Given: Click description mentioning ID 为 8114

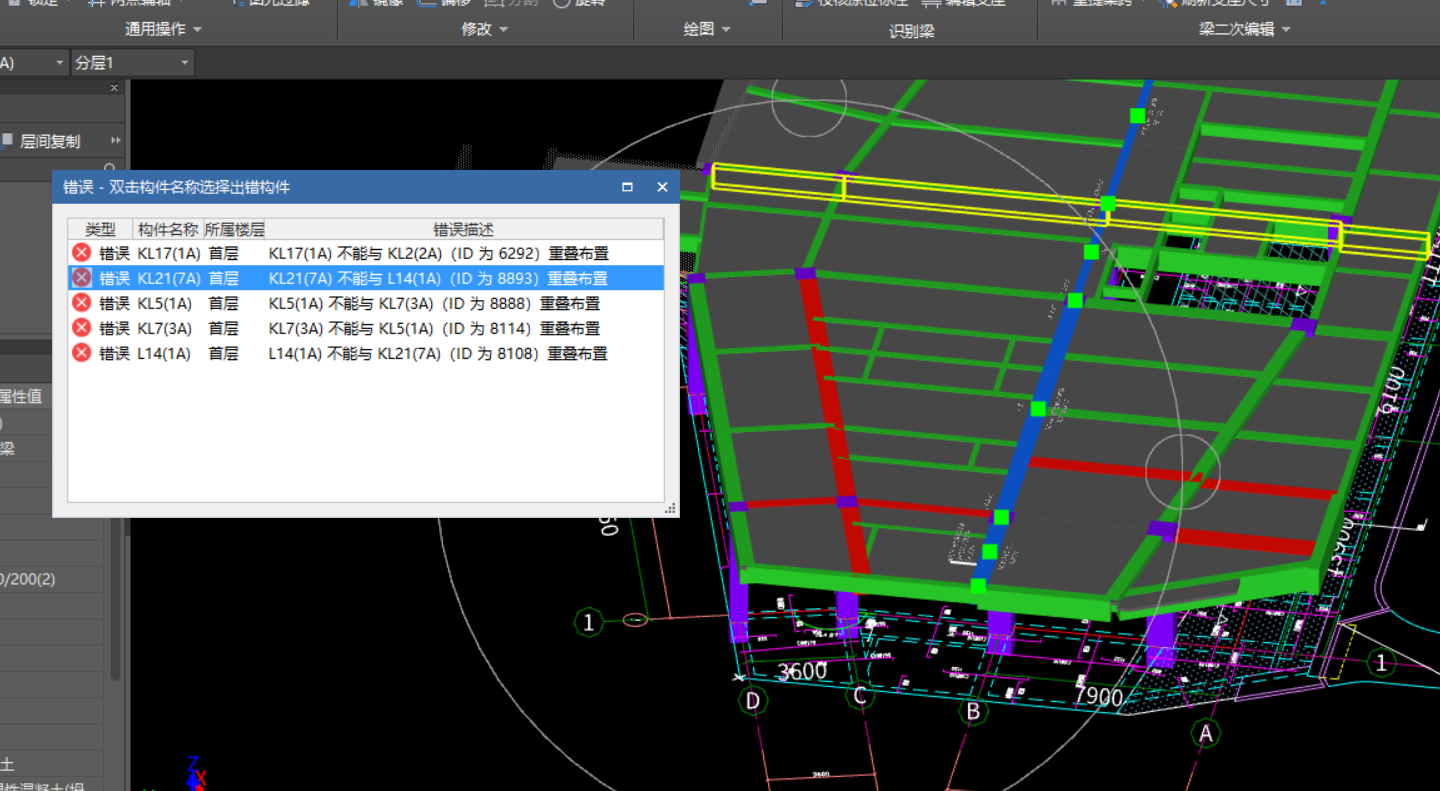Looking at the screenshot, I should coord(434,328).
